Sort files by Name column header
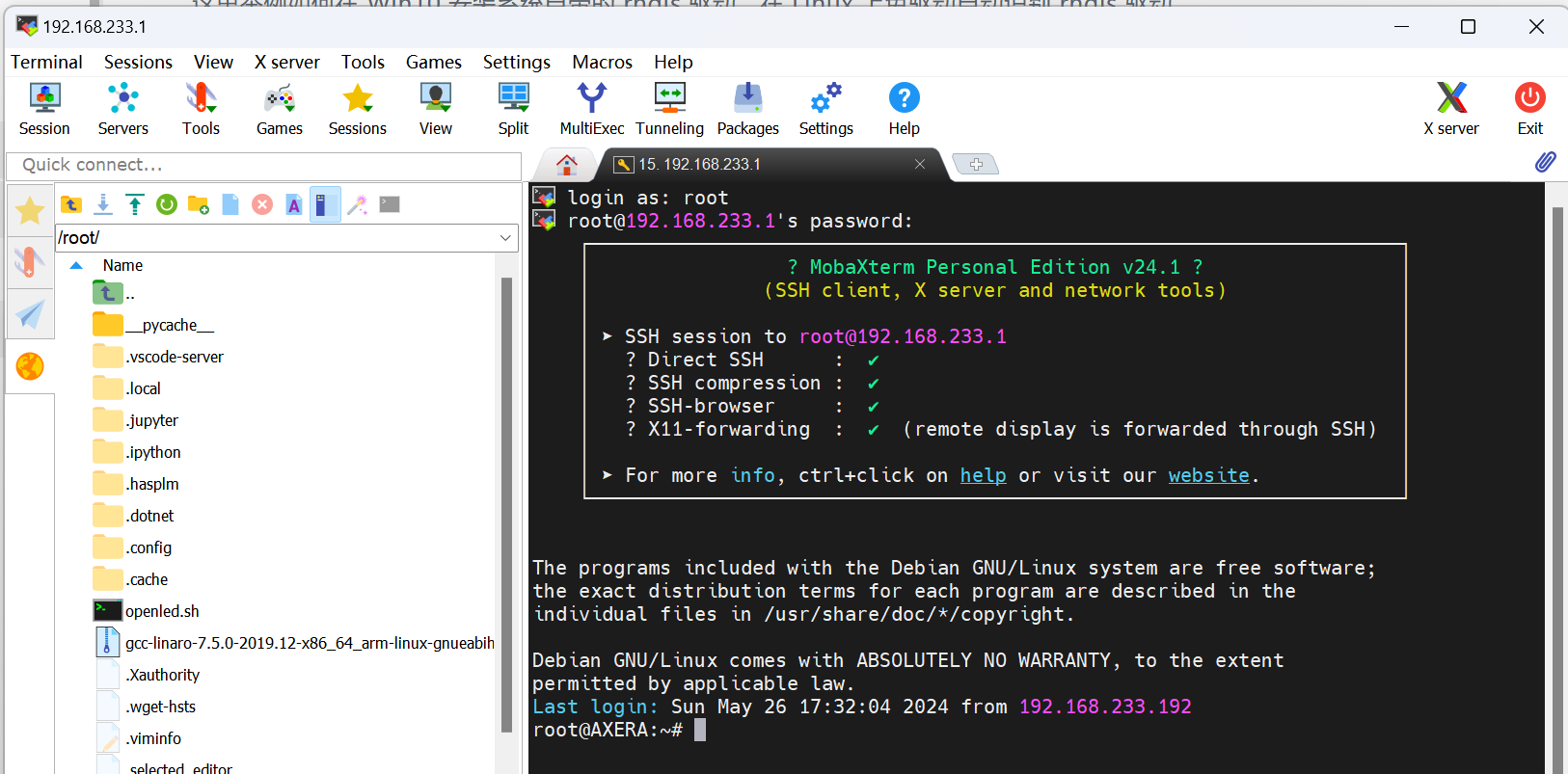1568x774 pixels. pyautogui.click(x=122, y=265)
